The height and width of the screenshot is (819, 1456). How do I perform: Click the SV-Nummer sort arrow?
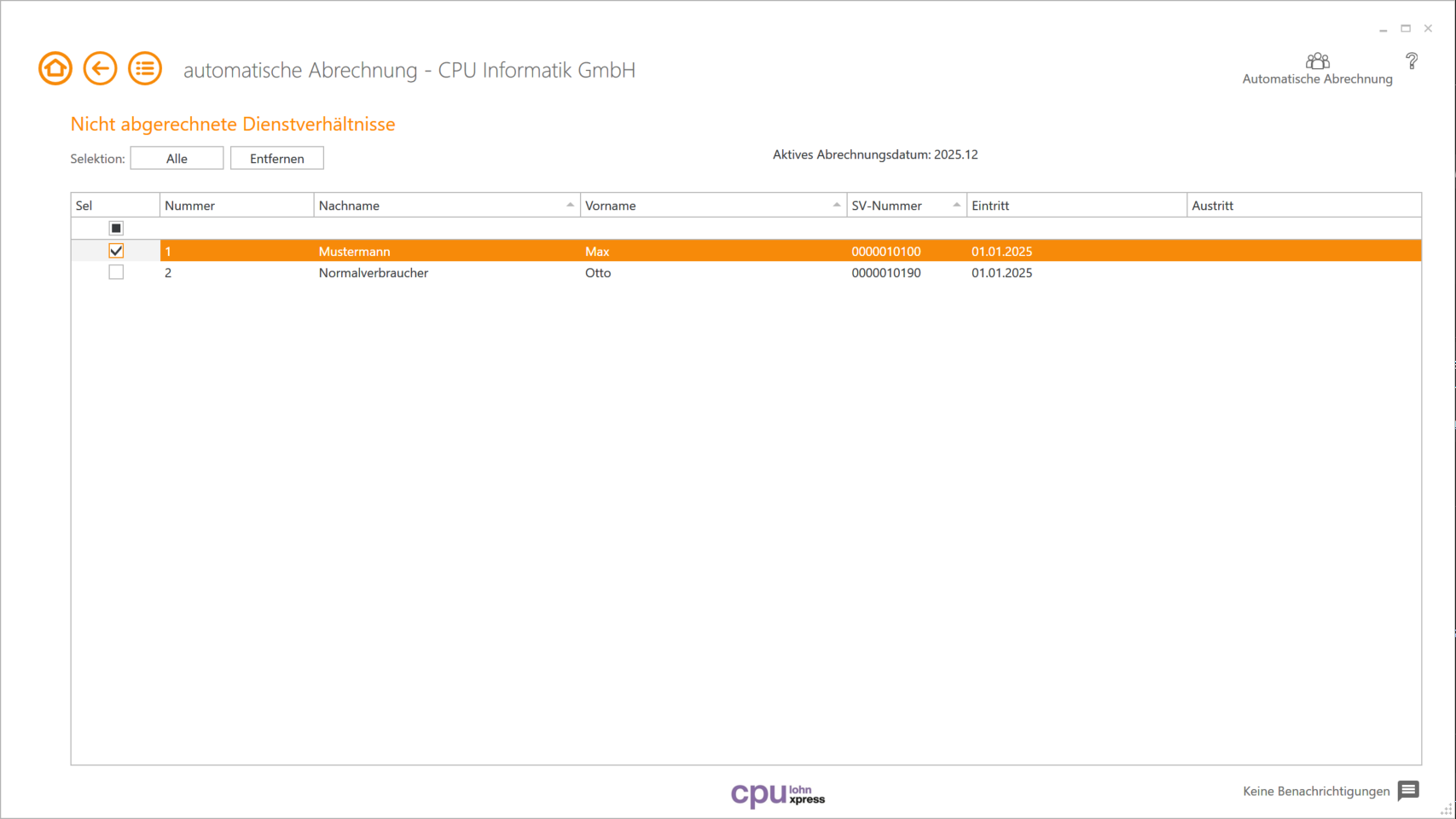pyautogui.click(x=955, y=205)
